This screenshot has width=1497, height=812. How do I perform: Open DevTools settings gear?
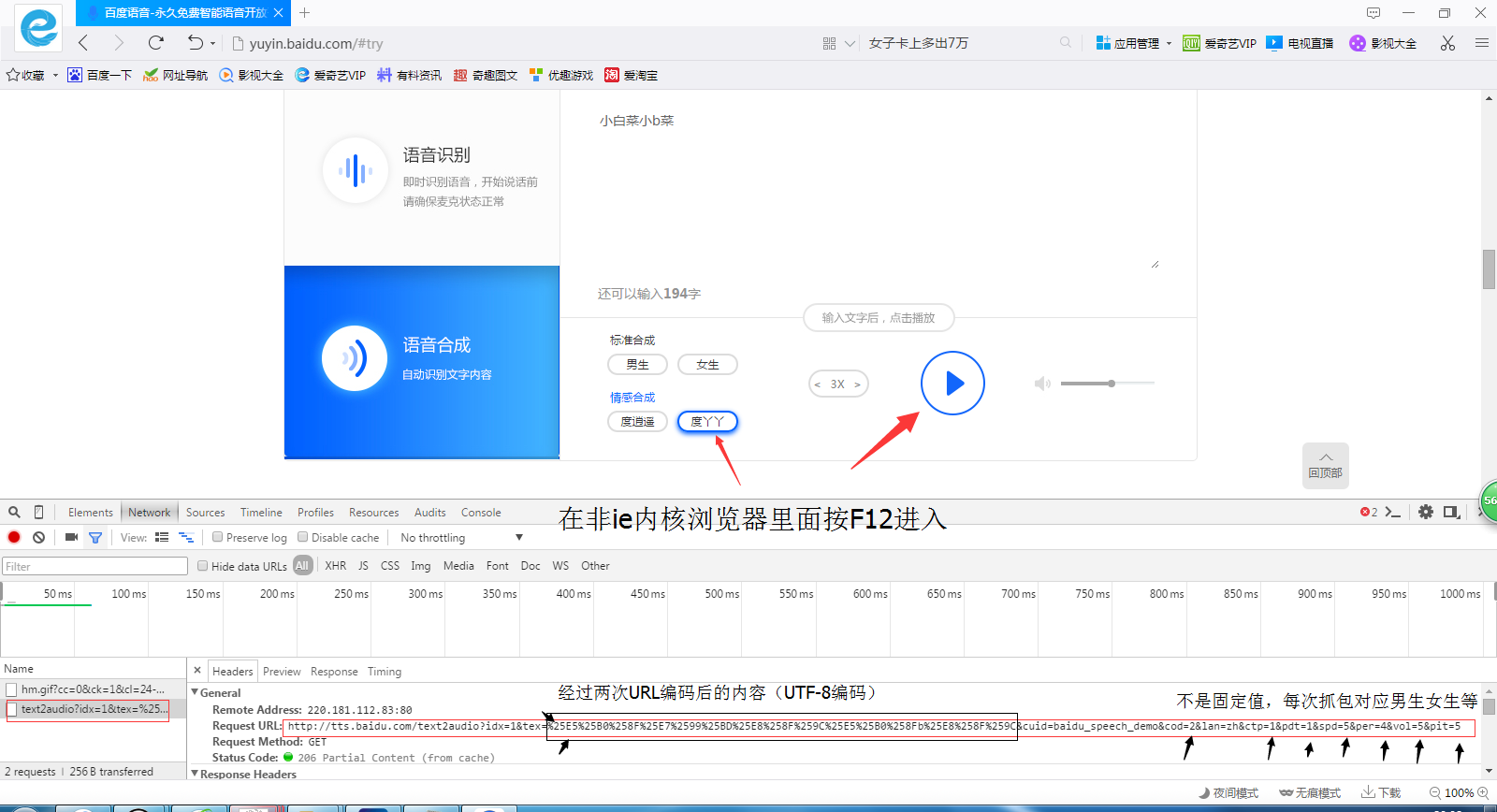click(1426, 512)
